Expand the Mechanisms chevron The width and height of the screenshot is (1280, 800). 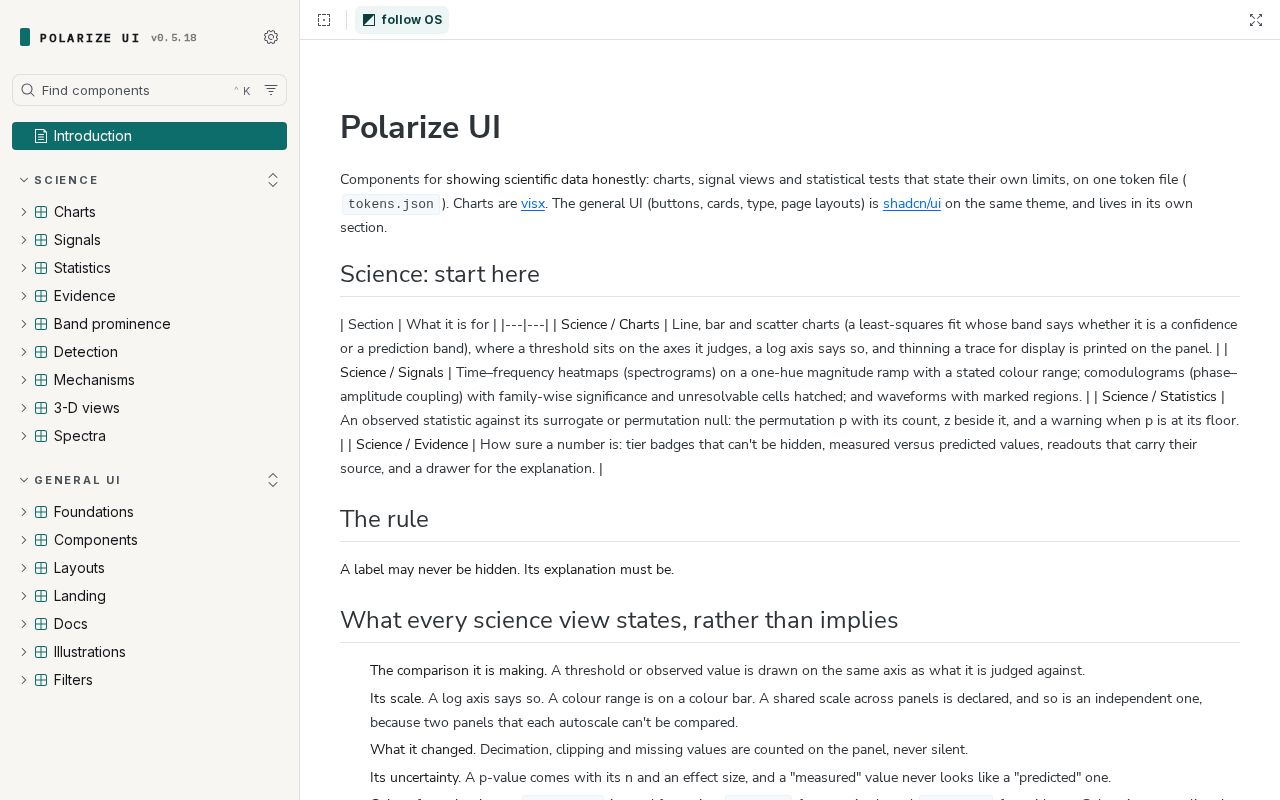(24, 380)
